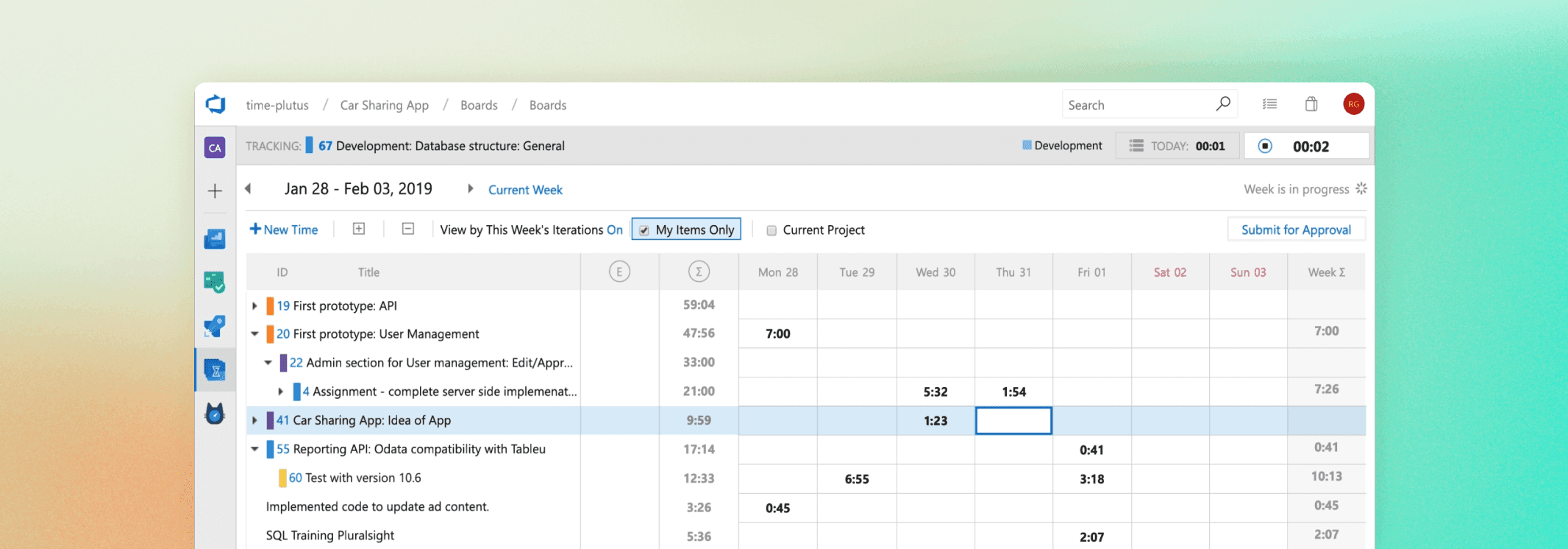Click the Mon 28 column header

(778, 272)
